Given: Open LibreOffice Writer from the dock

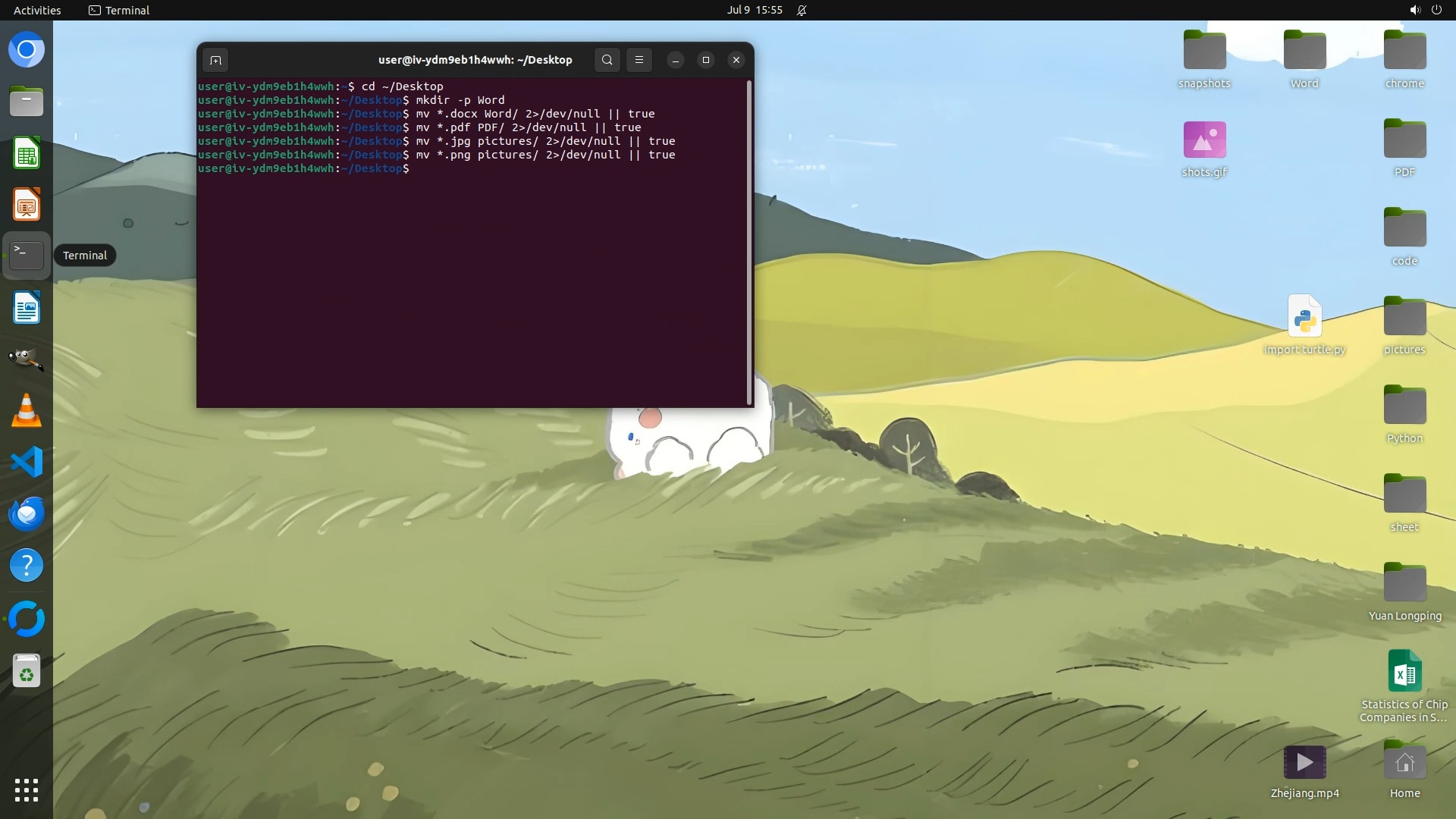Looking at the screenshot, I should pyautogui.click(x=27, y=309).
